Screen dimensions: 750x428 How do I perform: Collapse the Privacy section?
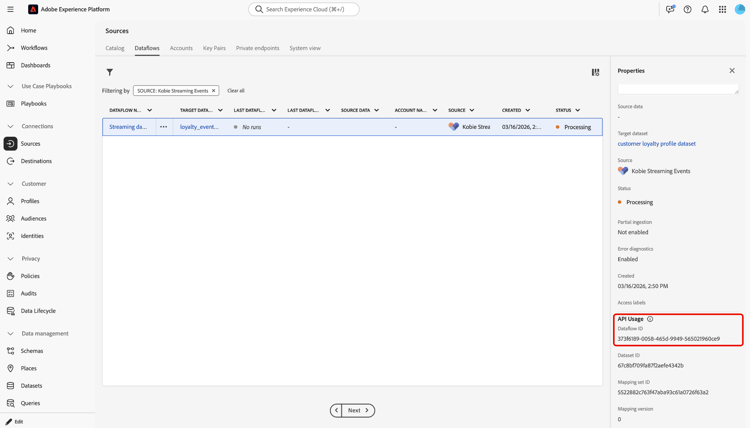[x=11, y=259]
